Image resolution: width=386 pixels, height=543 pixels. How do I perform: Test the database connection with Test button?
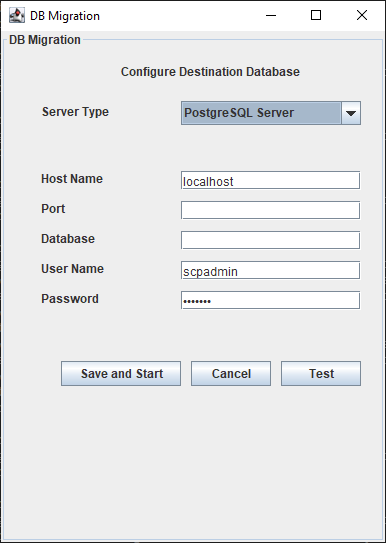click(x=321, y=374)
